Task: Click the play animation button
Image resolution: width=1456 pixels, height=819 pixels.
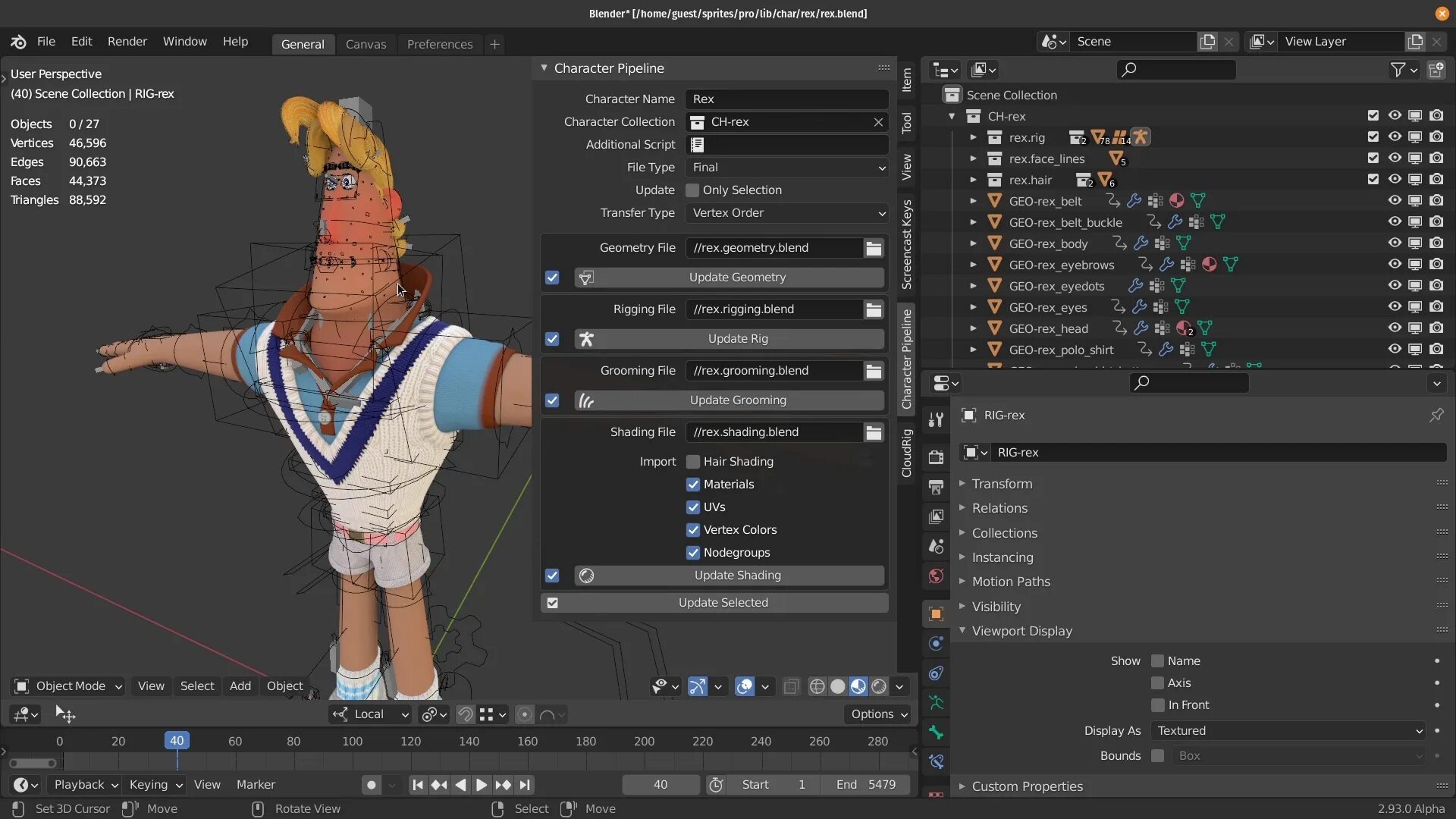Action: point(481,785)
